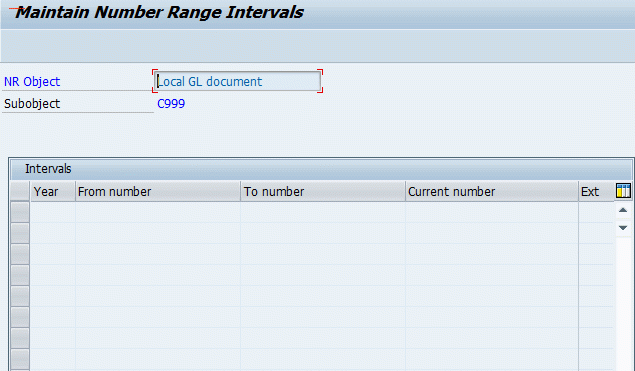Click the Intervals table title

48,168
